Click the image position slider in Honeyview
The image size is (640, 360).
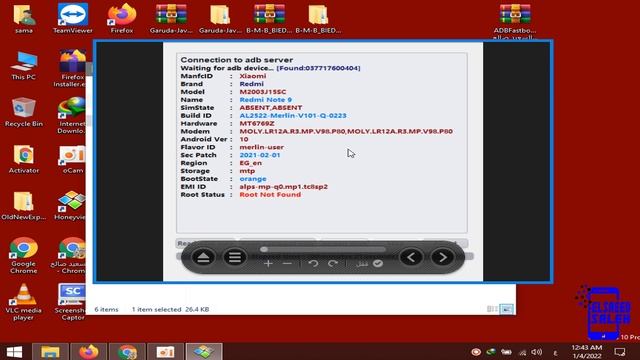pos(322,249)
